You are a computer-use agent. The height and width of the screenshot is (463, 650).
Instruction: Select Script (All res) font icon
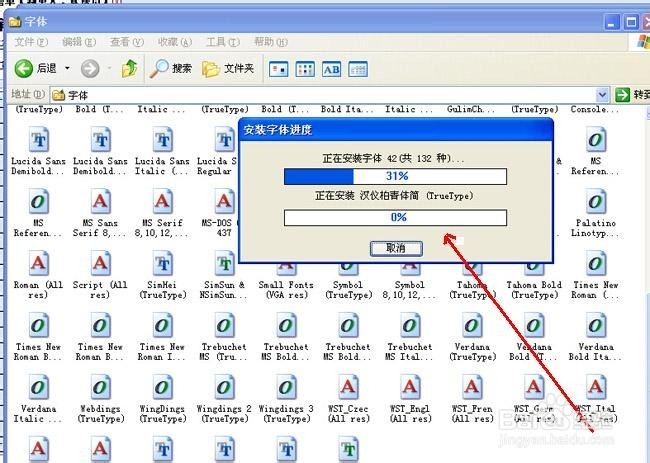point(100,264)
